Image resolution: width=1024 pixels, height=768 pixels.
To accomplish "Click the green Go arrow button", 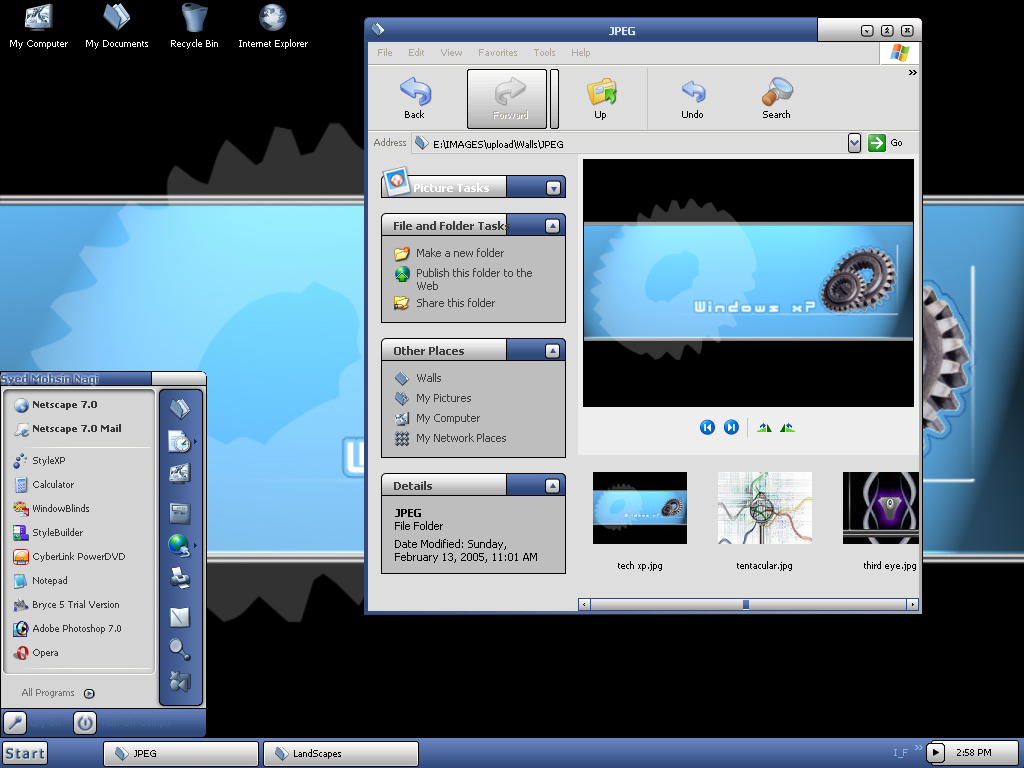I will (x=876, y=143).
